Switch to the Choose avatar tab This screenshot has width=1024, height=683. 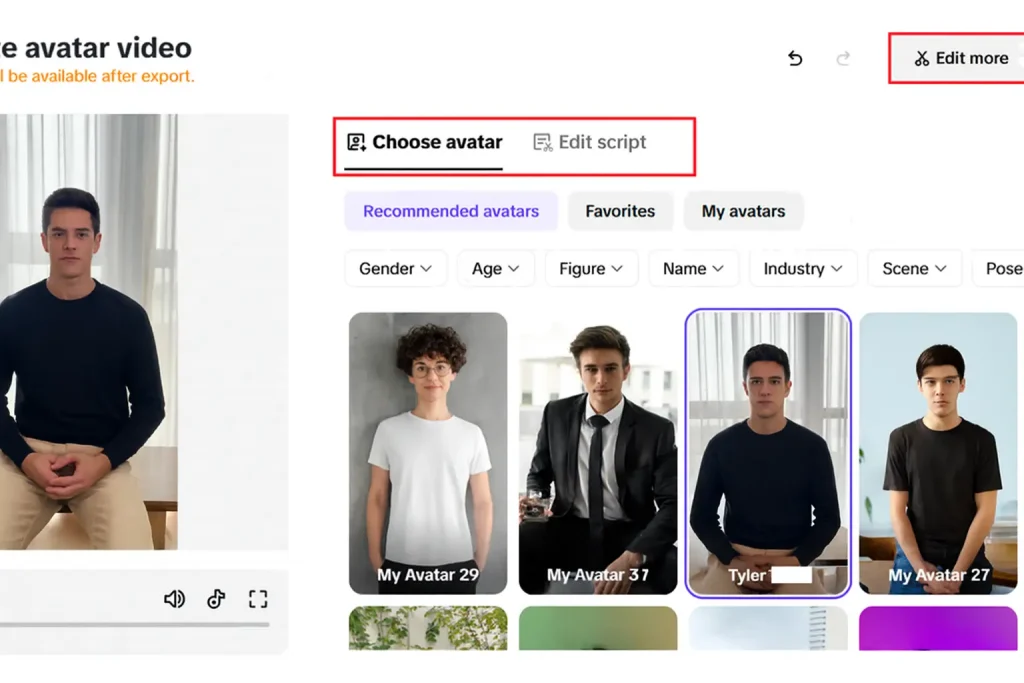(x=425, y=142)
